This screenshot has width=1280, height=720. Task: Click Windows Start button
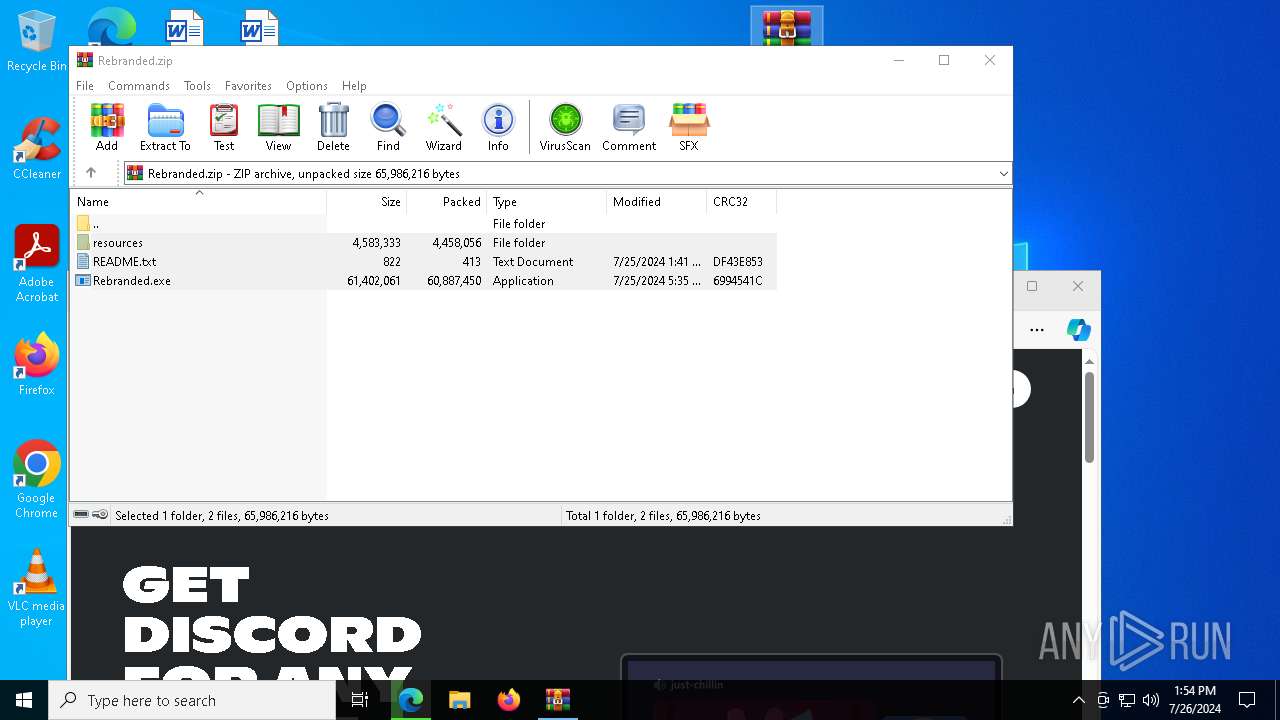[24, 700]
